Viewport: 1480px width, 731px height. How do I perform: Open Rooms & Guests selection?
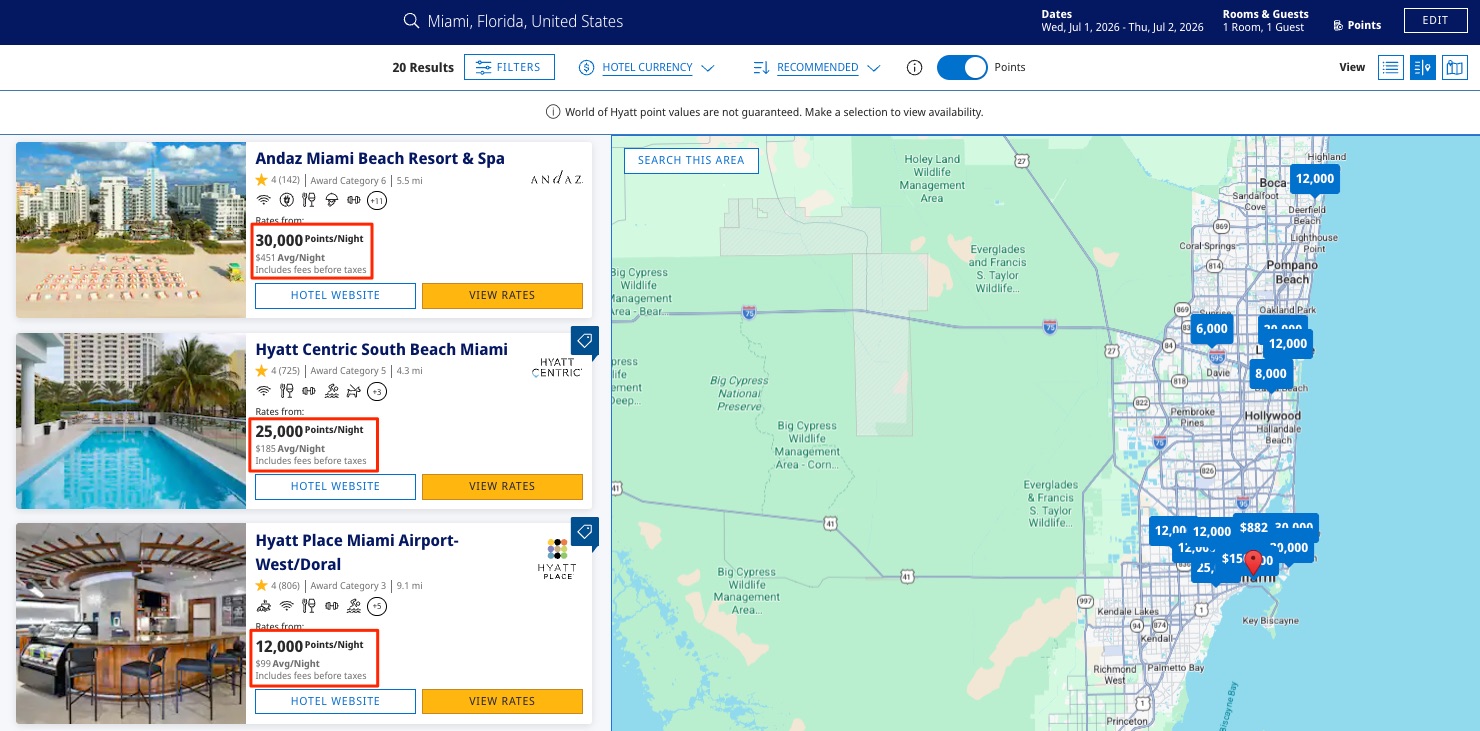pos(1265,21)
